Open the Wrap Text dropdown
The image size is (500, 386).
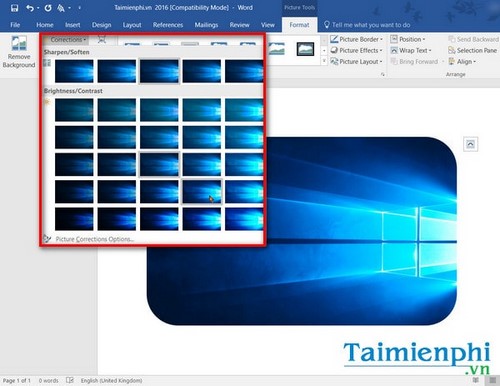[x=411, y=50]
